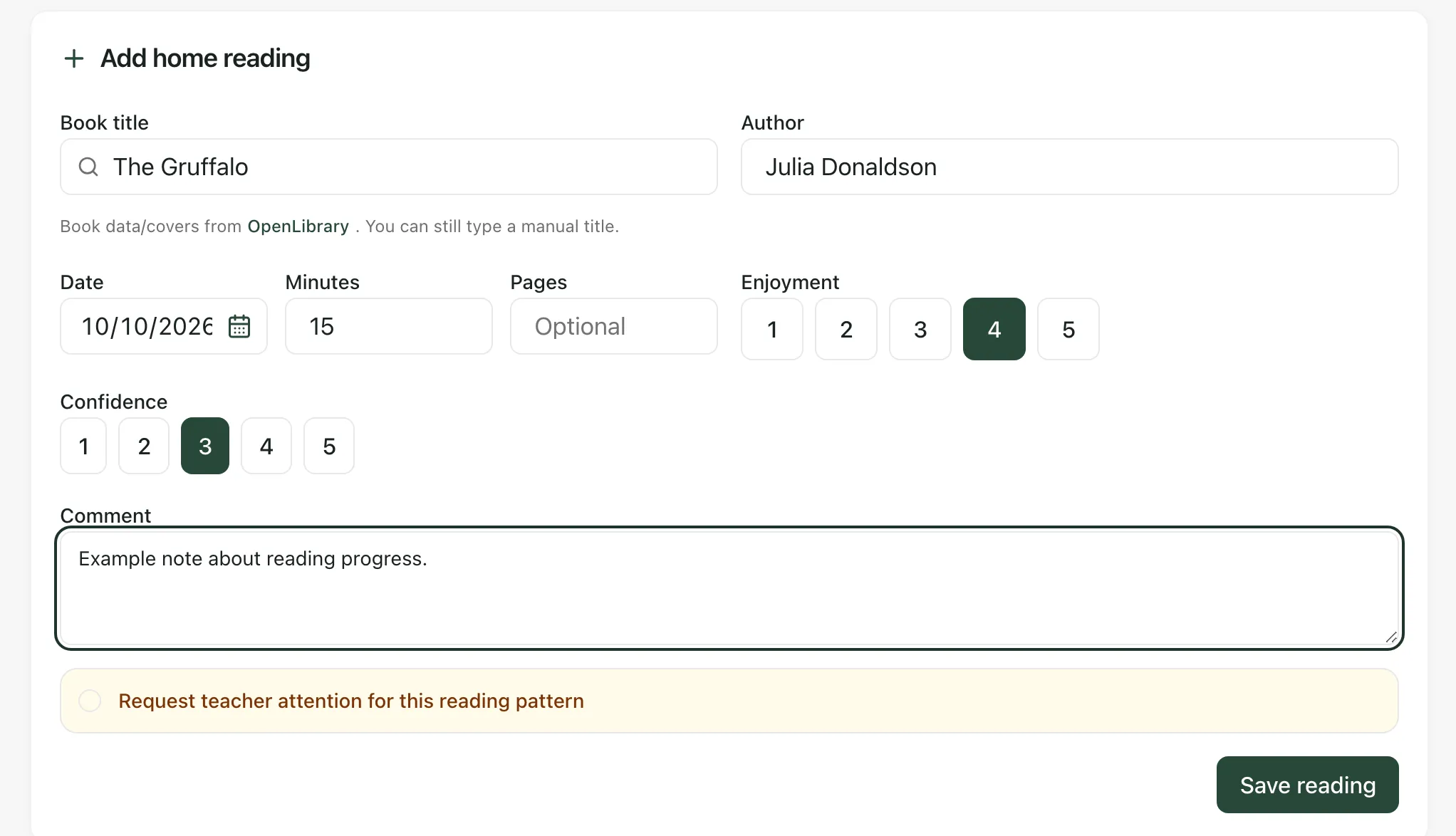Open the calendar picker in Date field
1456x836 pixels.
point(239,326)
